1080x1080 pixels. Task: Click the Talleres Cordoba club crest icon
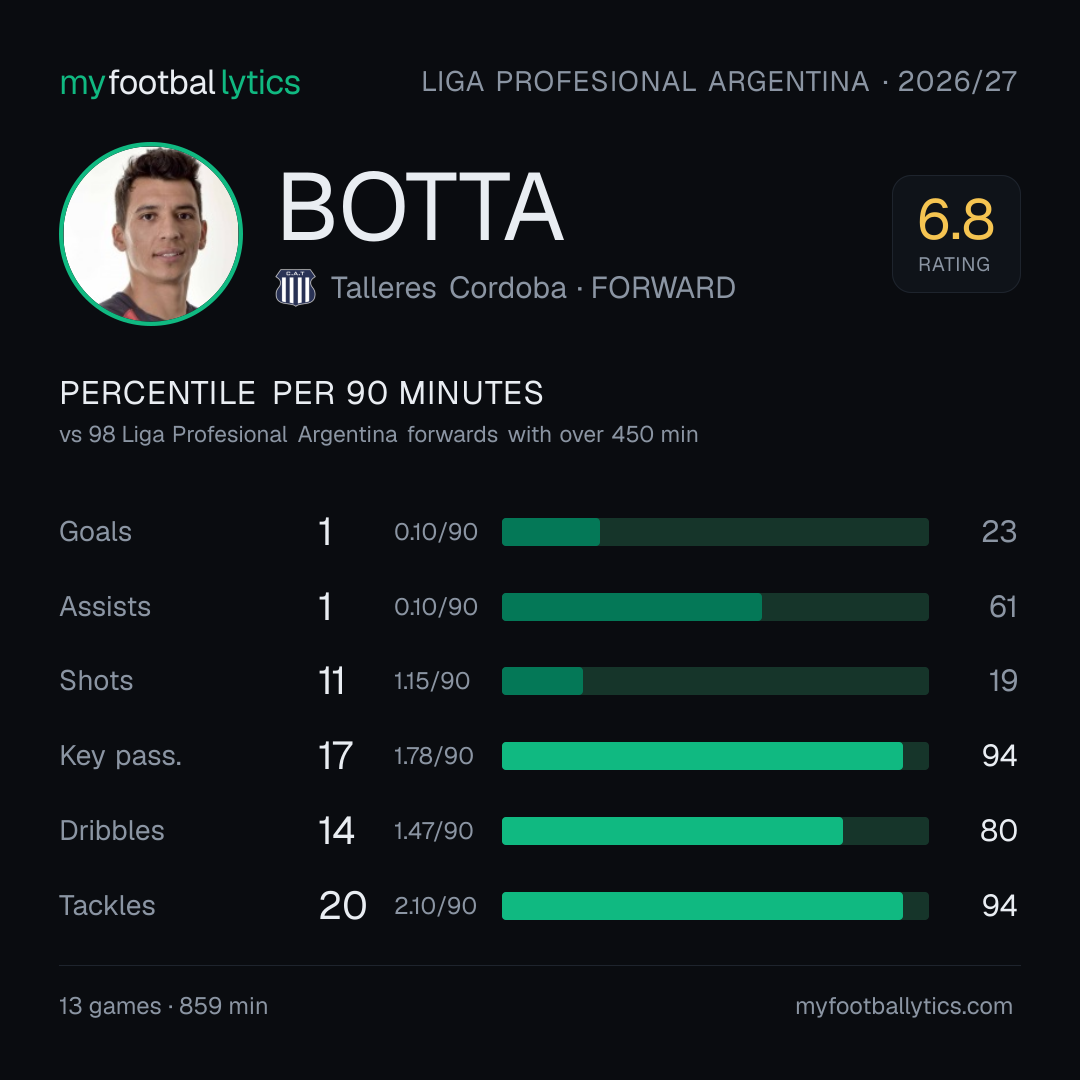click(x=295, y=287)
